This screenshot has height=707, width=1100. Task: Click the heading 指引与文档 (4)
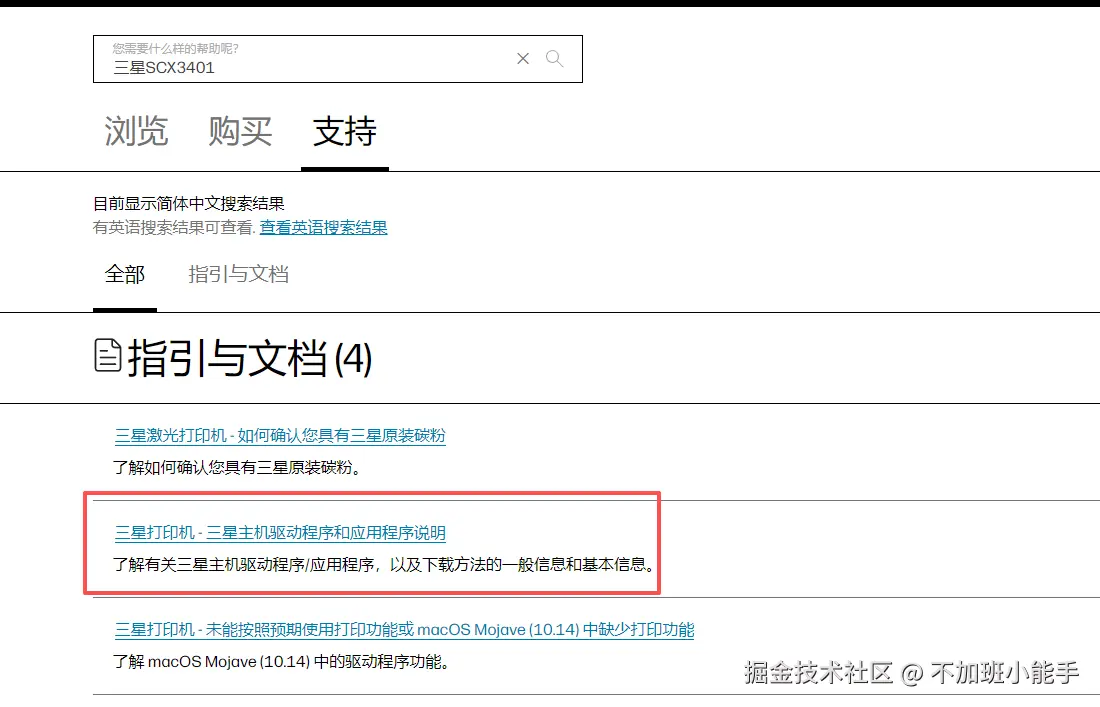(x=249, y=358)
